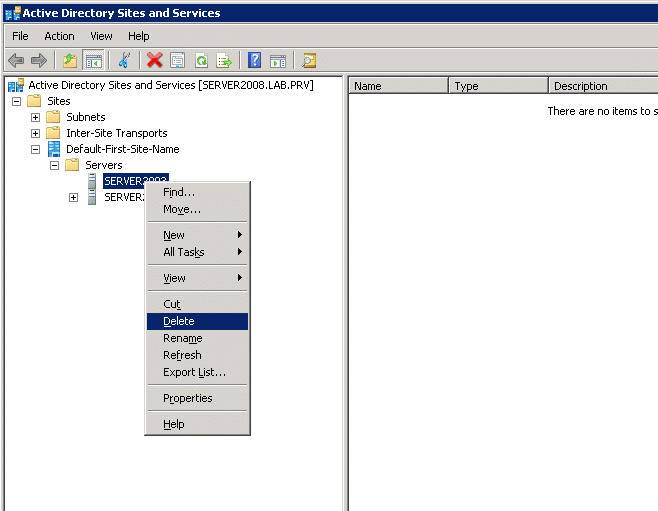Expand the Subnets tree node

click(x=36, y=117)
